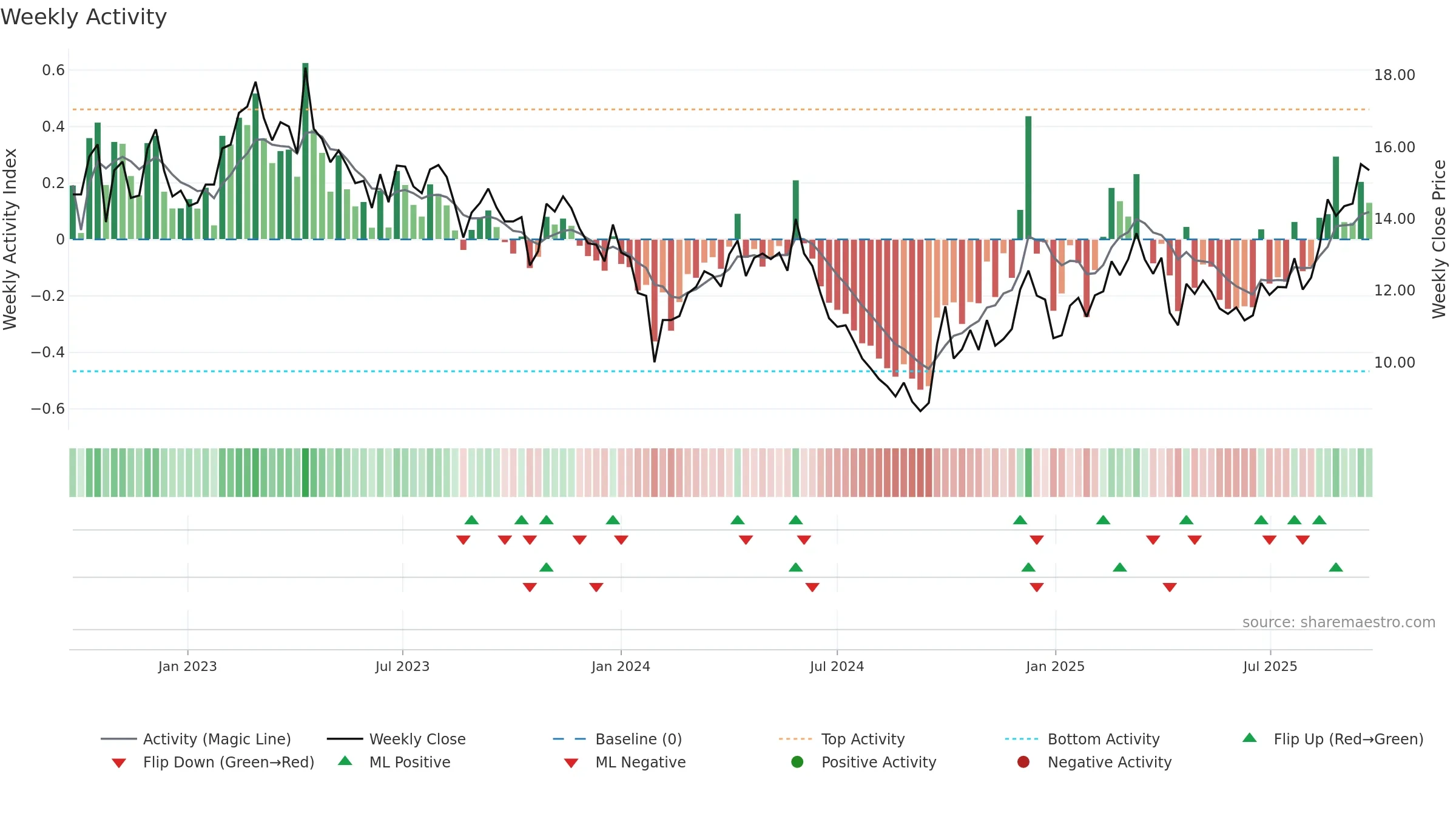Click the Weekly Activity Index axis title
This screenshot has width=1456, height=819.
[x=10, y=239]
